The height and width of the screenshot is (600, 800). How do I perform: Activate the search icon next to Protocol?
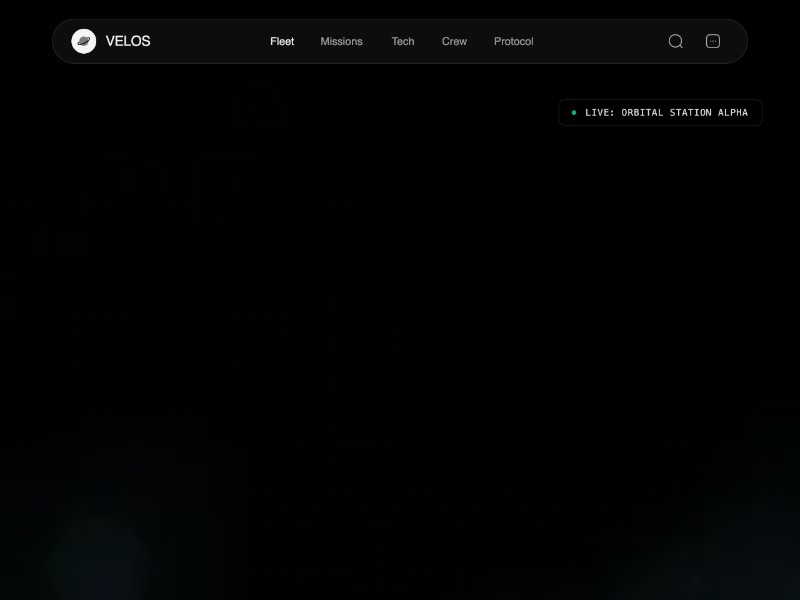[676, 41]
